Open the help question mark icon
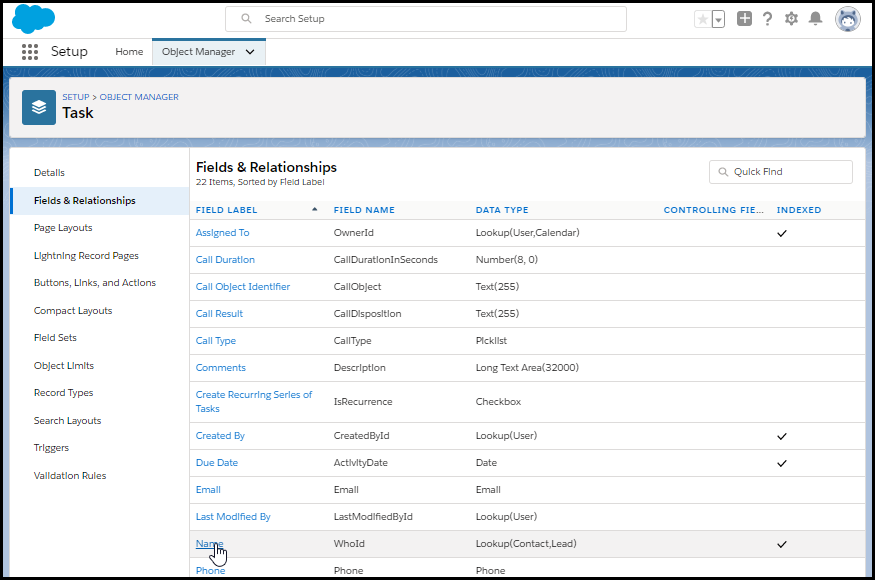The image size is (875, 580). pos(768,18)
